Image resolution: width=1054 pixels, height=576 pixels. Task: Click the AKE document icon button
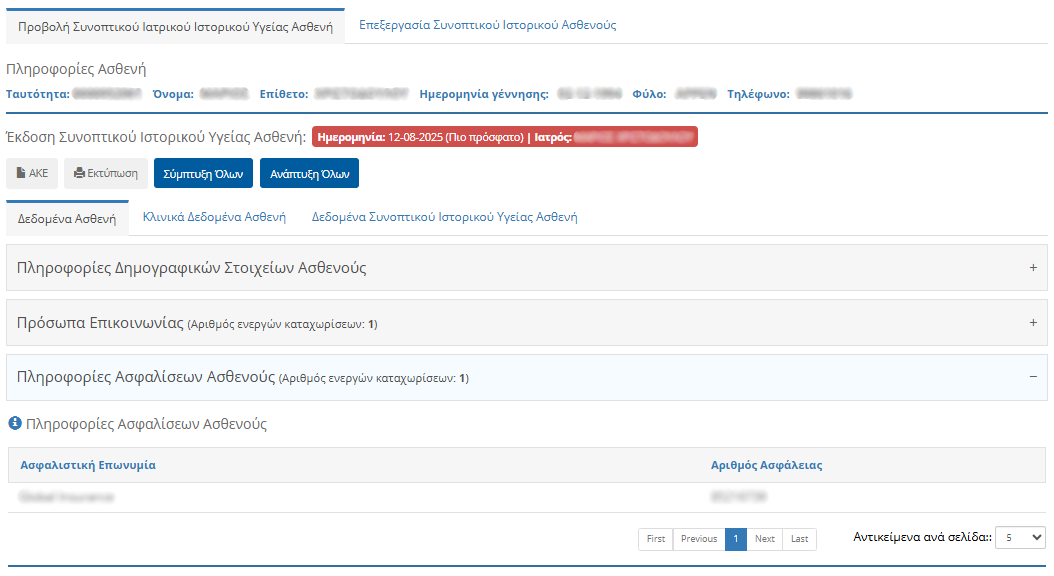coord(22,174)
